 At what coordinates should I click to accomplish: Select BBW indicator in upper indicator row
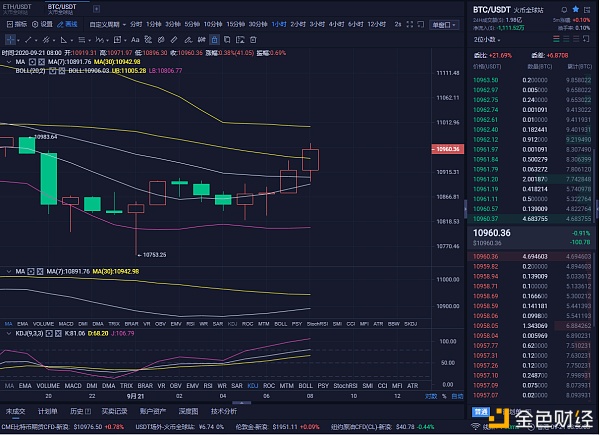pos(394,324)
